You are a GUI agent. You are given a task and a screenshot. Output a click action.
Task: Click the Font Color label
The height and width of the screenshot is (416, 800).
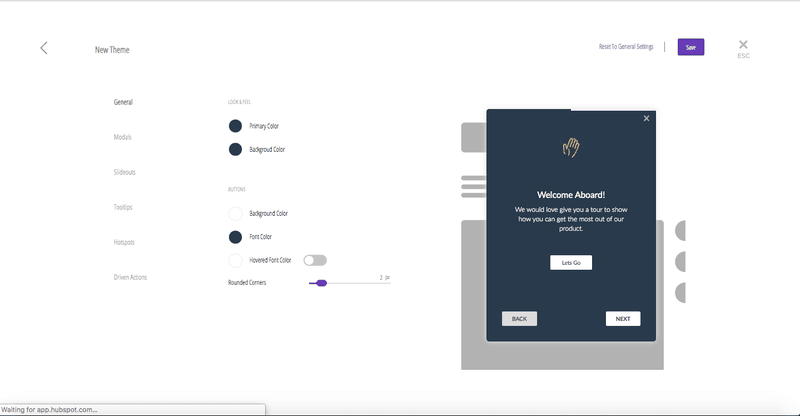260,237
